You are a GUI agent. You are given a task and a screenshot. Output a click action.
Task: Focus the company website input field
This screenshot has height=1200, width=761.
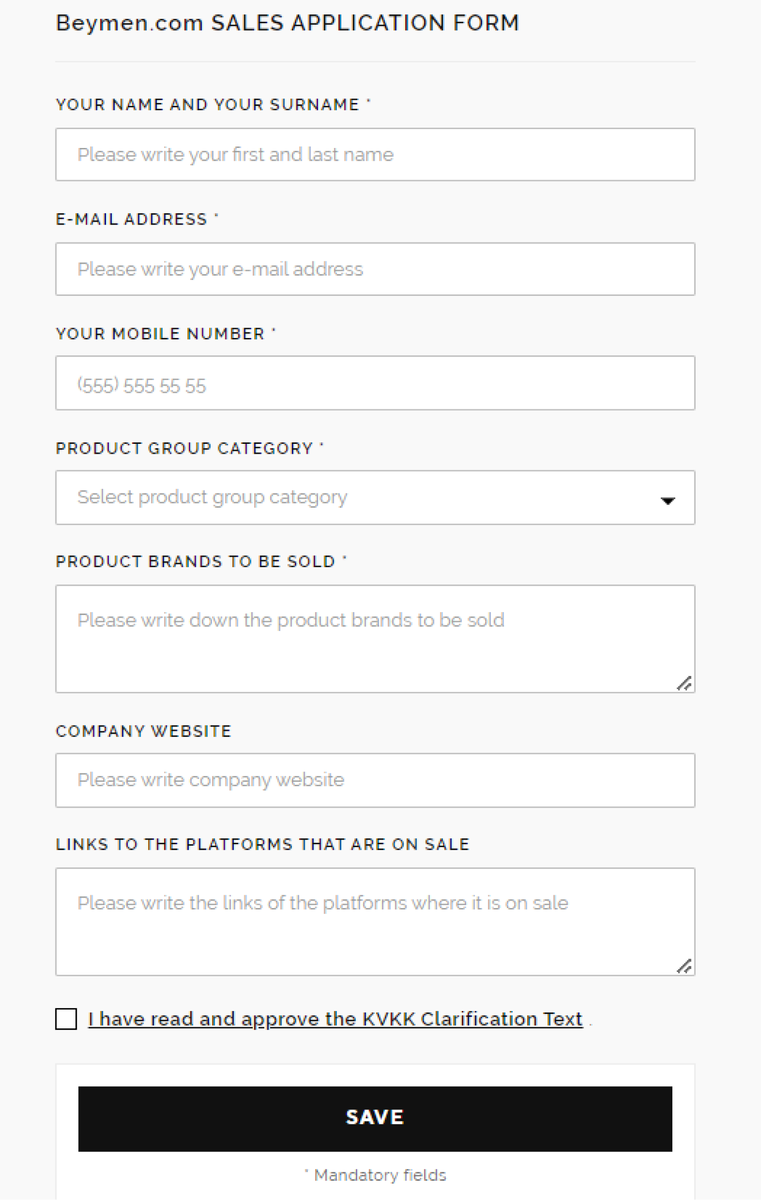[x=375, y=780]
